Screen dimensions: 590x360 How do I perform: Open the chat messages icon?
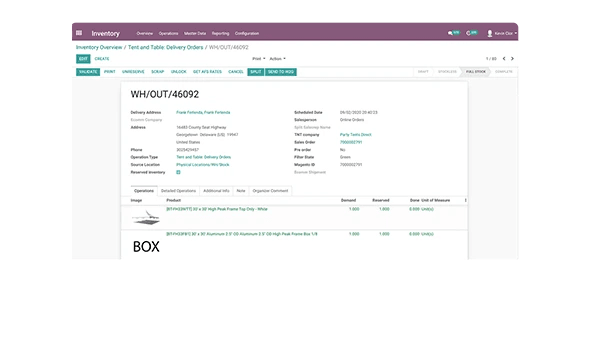[x=450, y=33]
